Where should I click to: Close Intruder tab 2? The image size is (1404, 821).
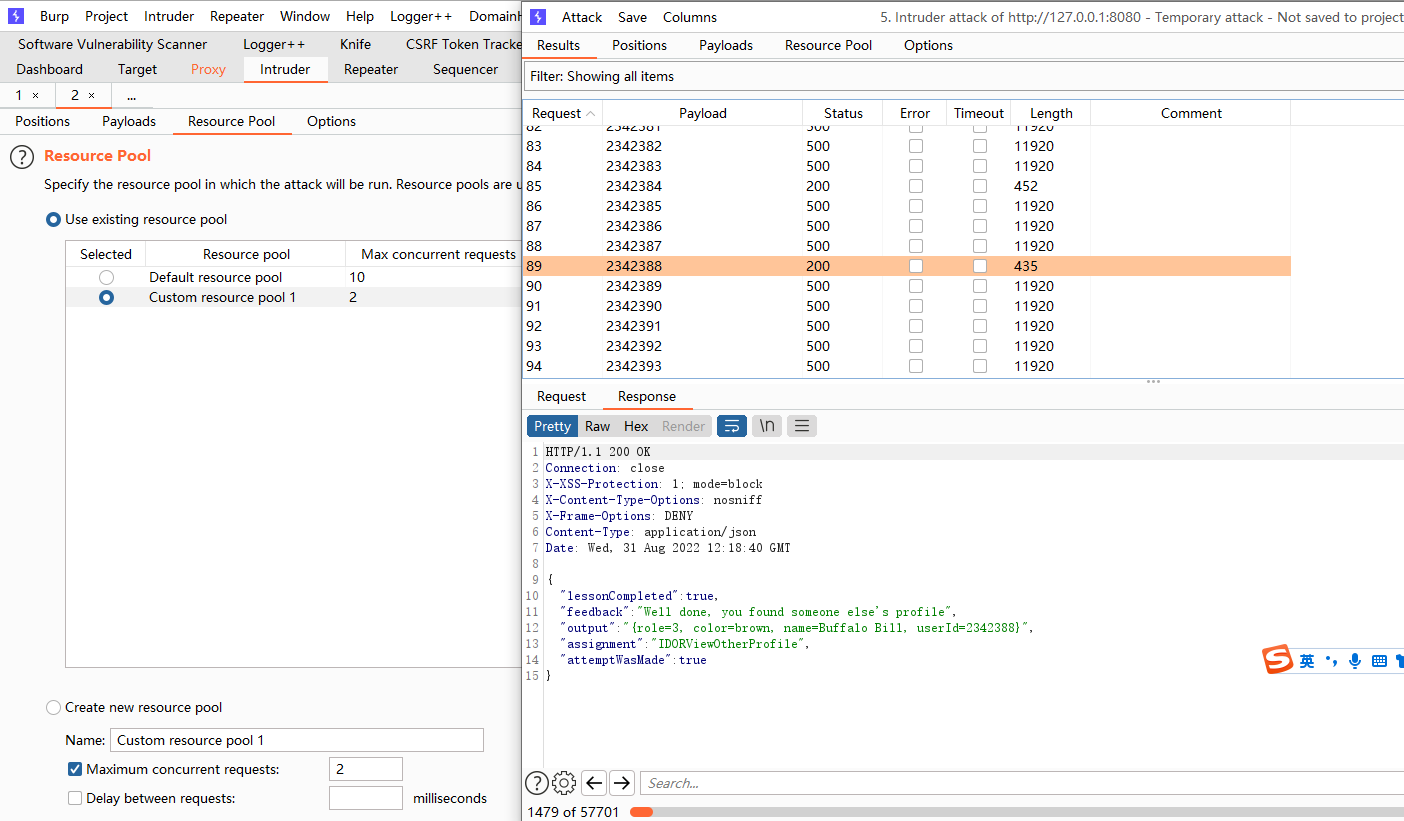(x=91, y=95)
